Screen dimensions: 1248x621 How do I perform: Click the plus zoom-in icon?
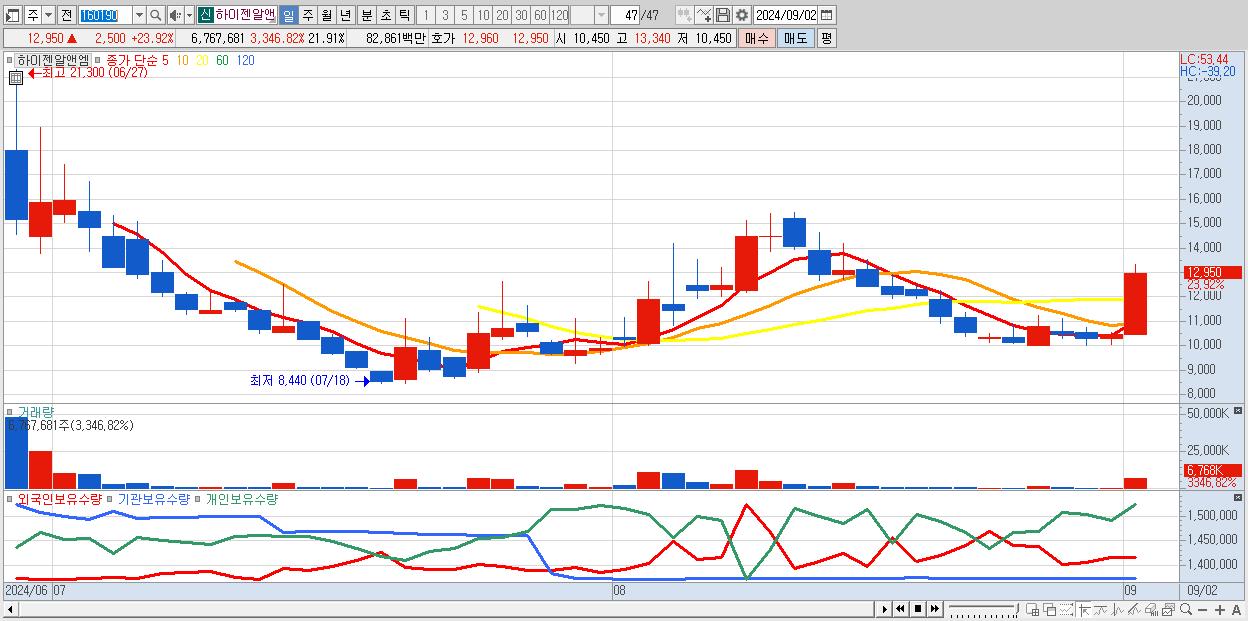click(x=1220, y=609)
